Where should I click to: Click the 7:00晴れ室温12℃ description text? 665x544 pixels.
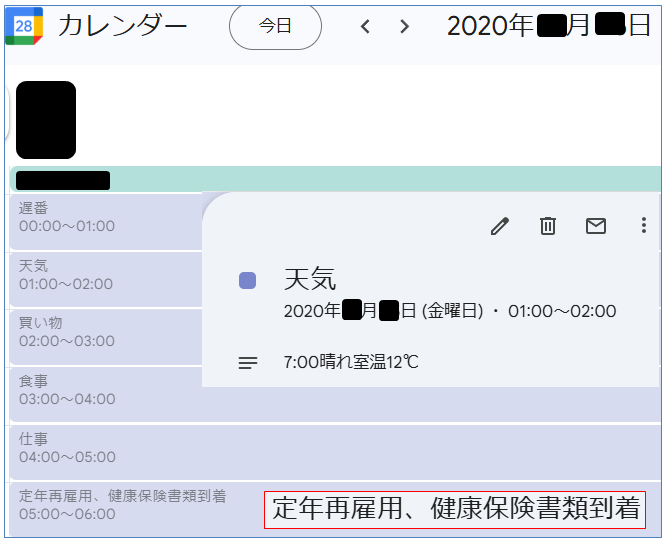tap(351, 362)
